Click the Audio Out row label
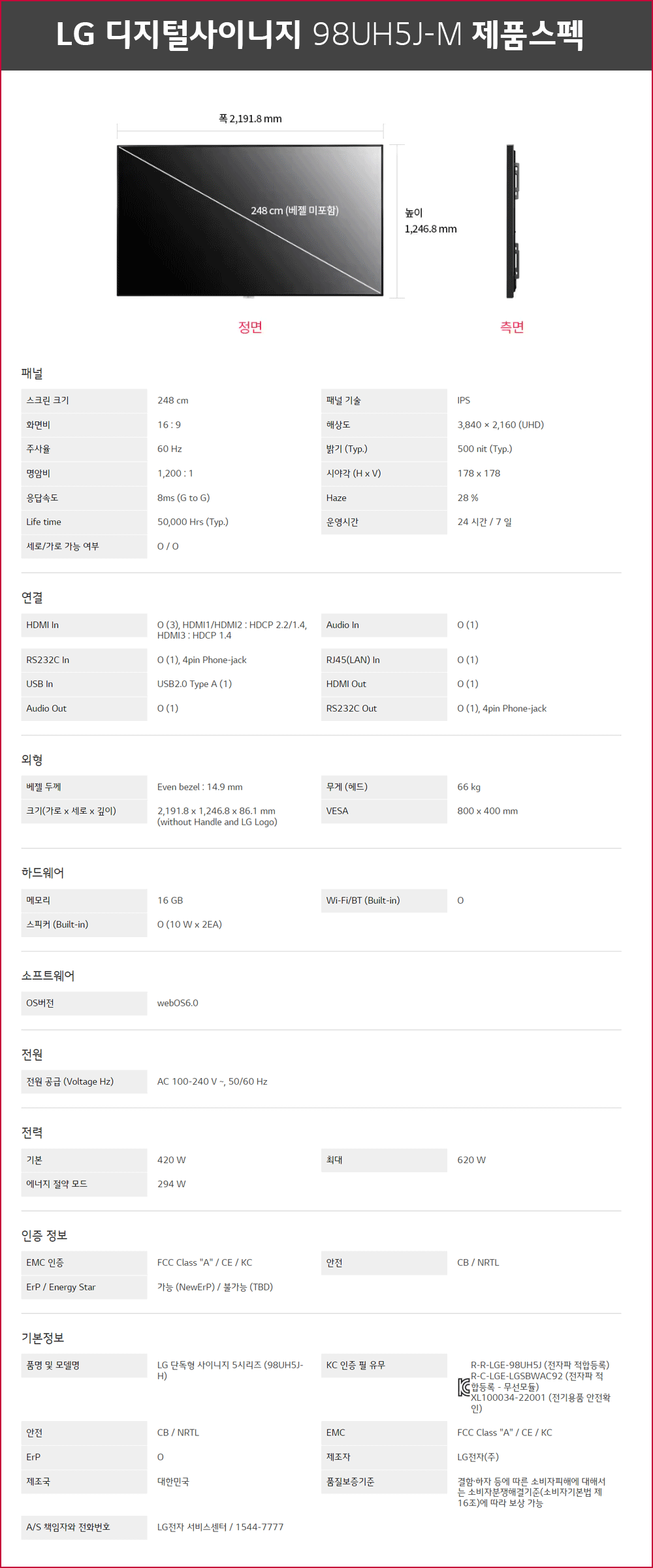This screenshot has width=653, height=1568. tap(84, 709)
